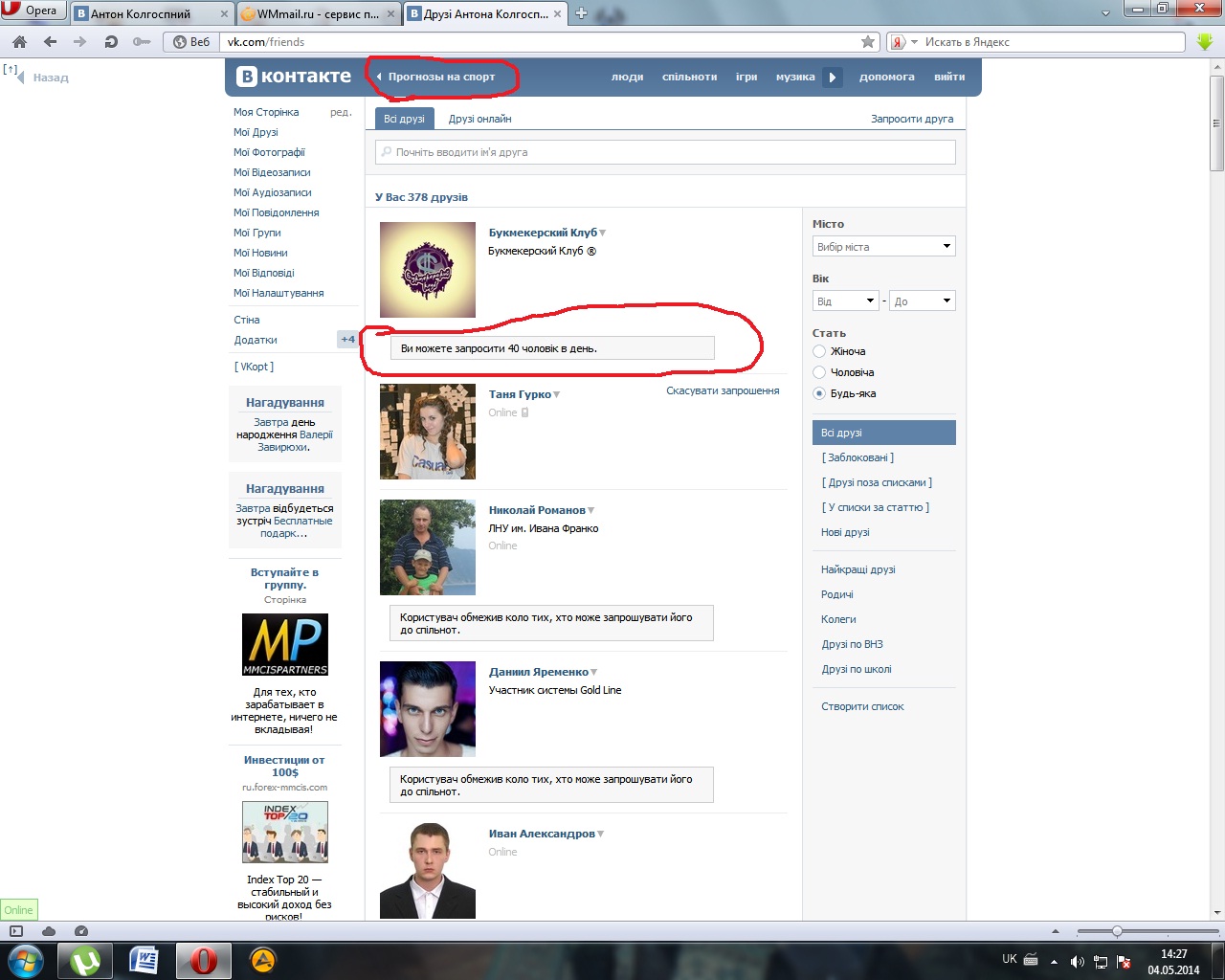Image resolution: width=1225 pixels, height=980 pixels.
Task: Click the Створити список link
Action: 862,706
